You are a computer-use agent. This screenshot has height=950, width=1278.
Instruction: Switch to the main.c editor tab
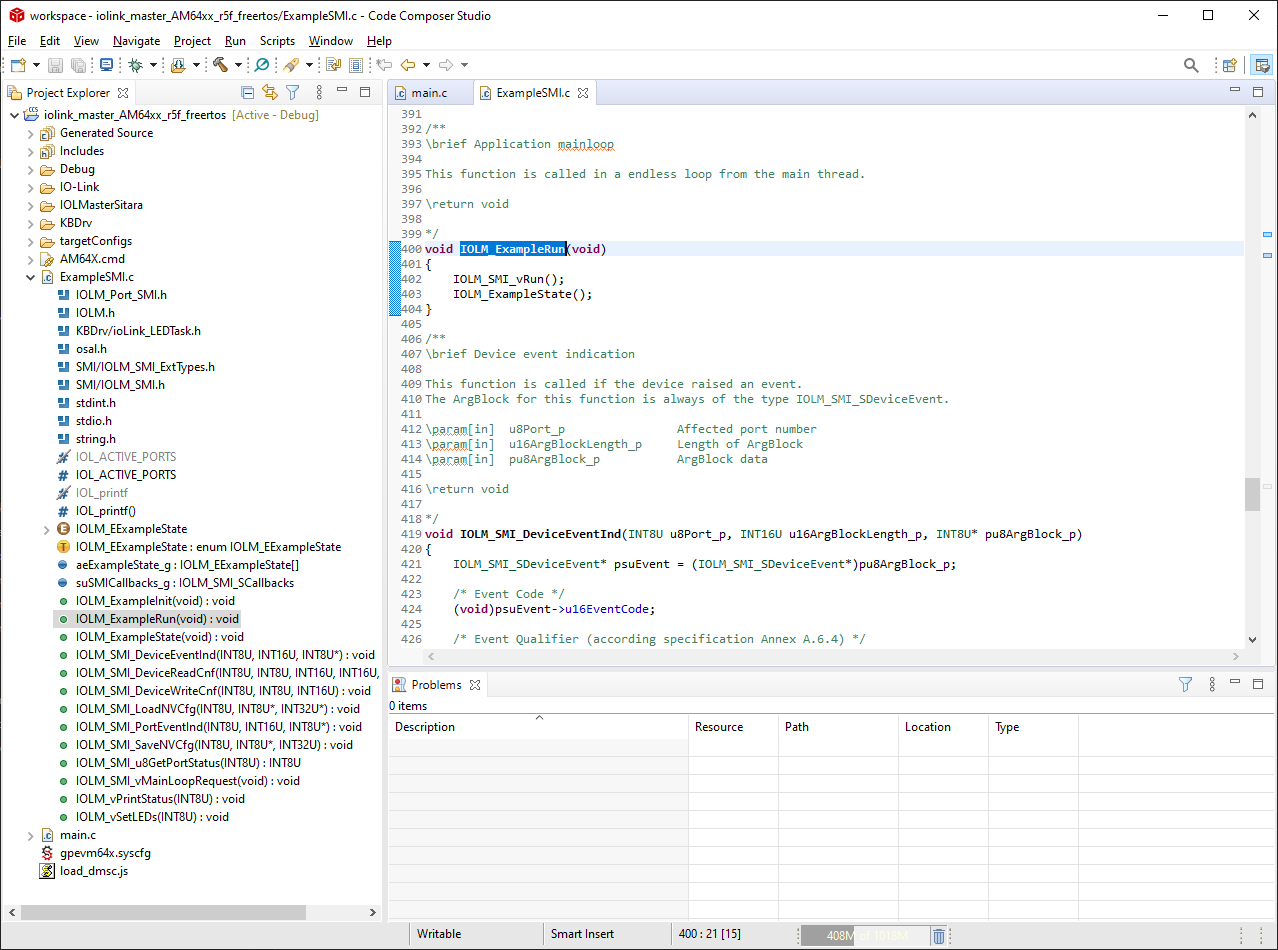tap(428, 93)
